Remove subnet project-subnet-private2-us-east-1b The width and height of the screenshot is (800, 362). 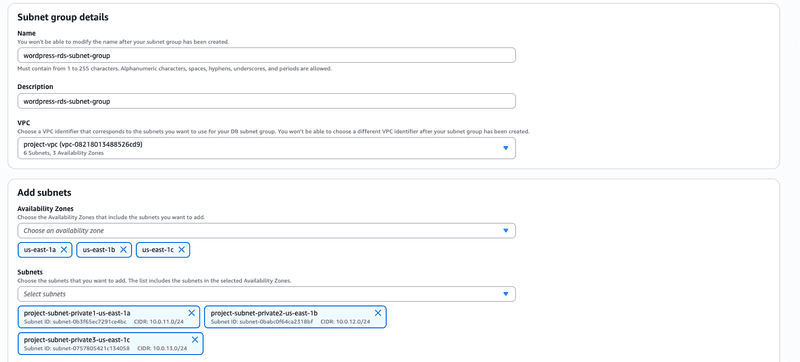point(378,313)
